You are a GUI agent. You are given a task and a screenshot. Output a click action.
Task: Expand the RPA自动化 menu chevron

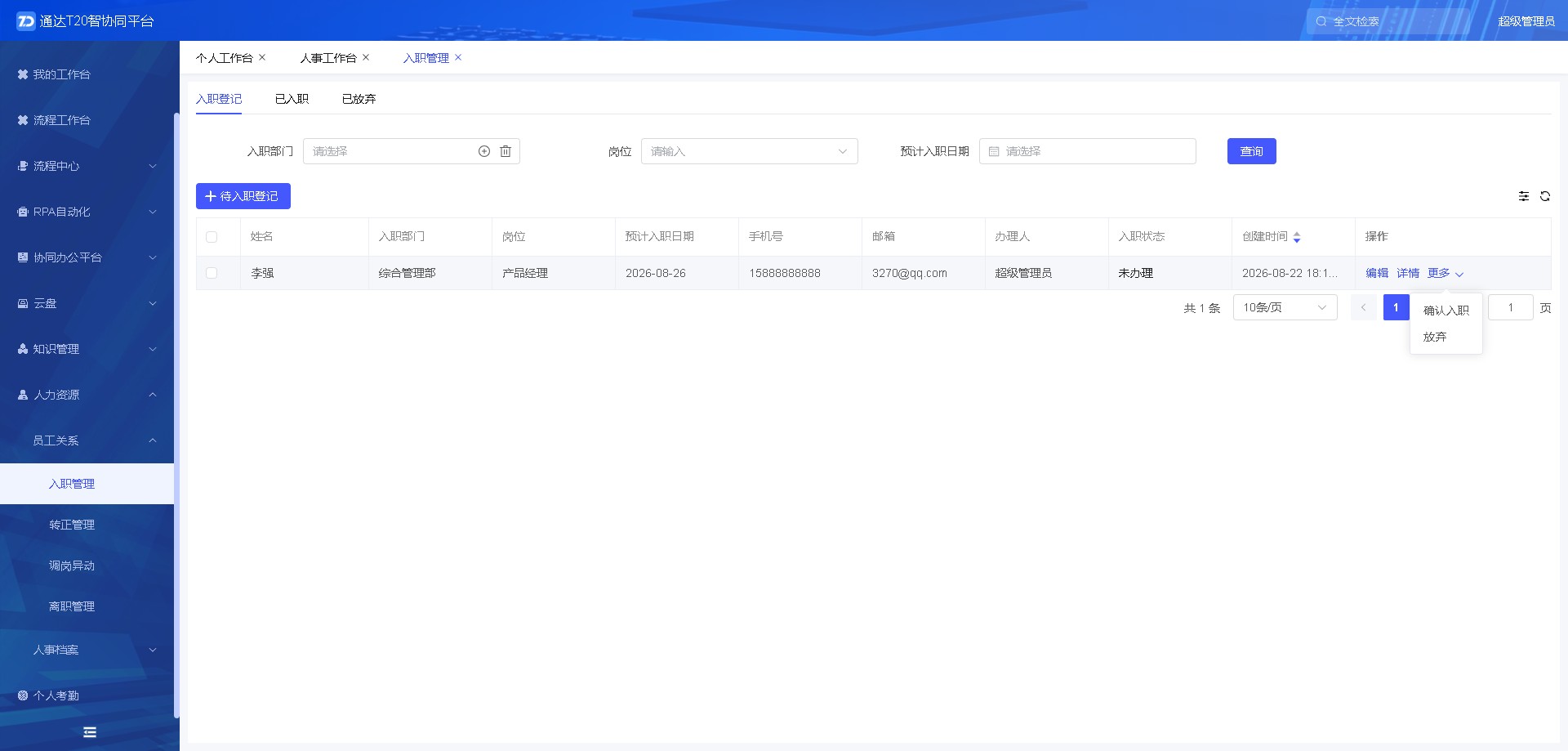(153, 212)
